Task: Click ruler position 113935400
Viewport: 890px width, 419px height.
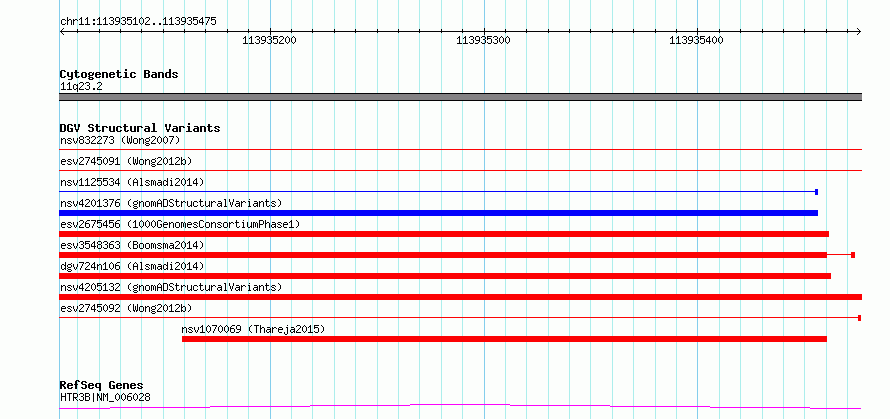Action: (x=696, y=40)
